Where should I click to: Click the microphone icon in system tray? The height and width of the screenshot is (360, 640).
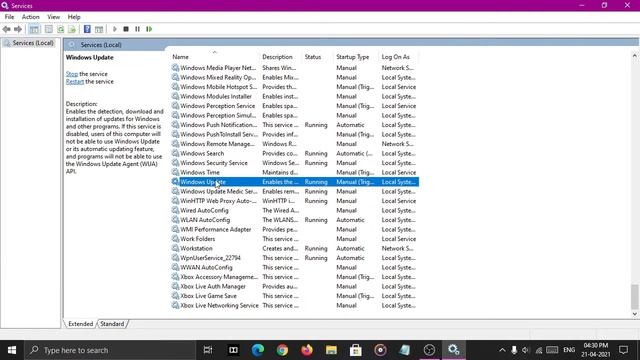(514, 350)
